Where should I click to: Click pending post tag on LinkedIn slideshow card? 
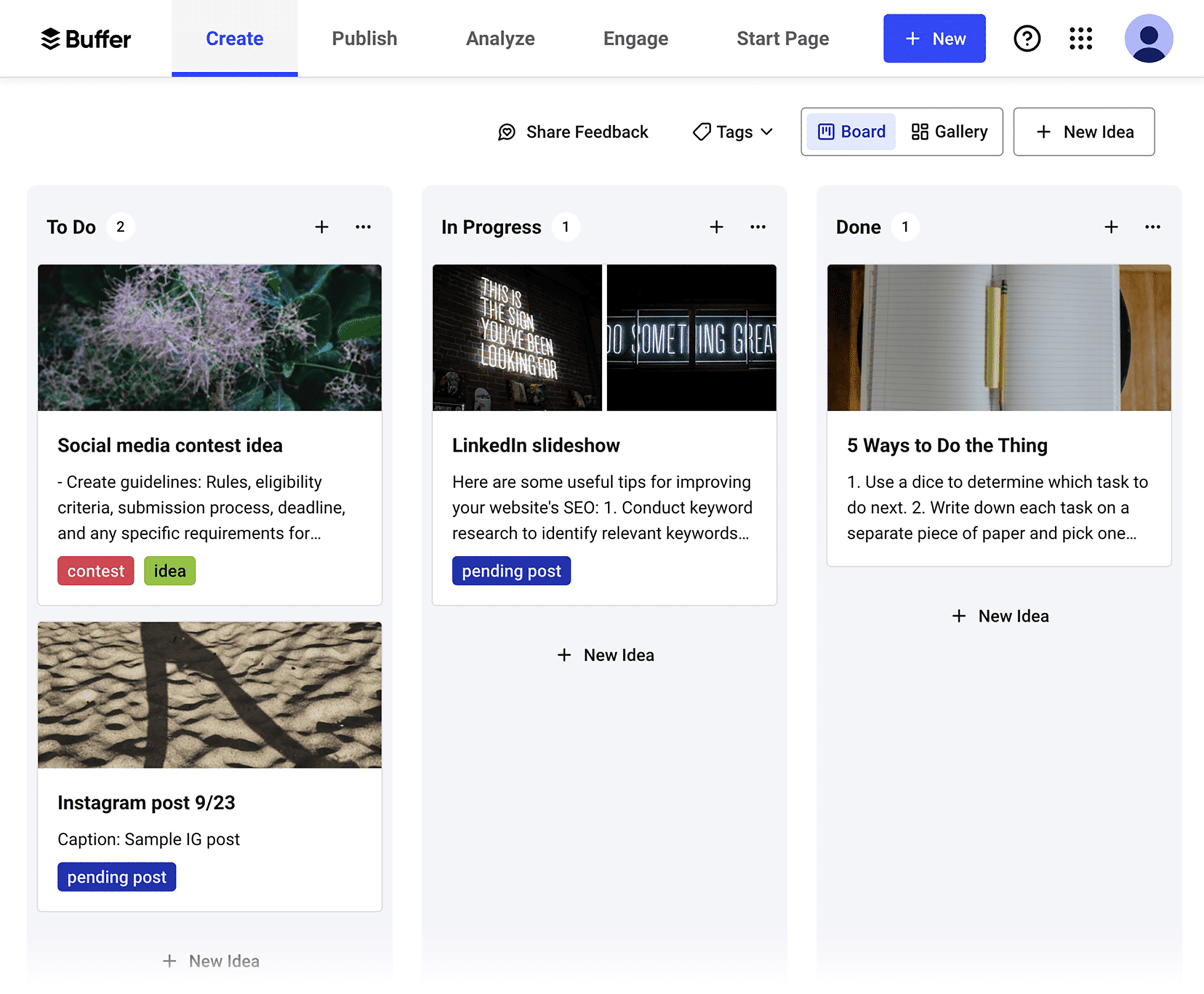[x=511, y=571]
